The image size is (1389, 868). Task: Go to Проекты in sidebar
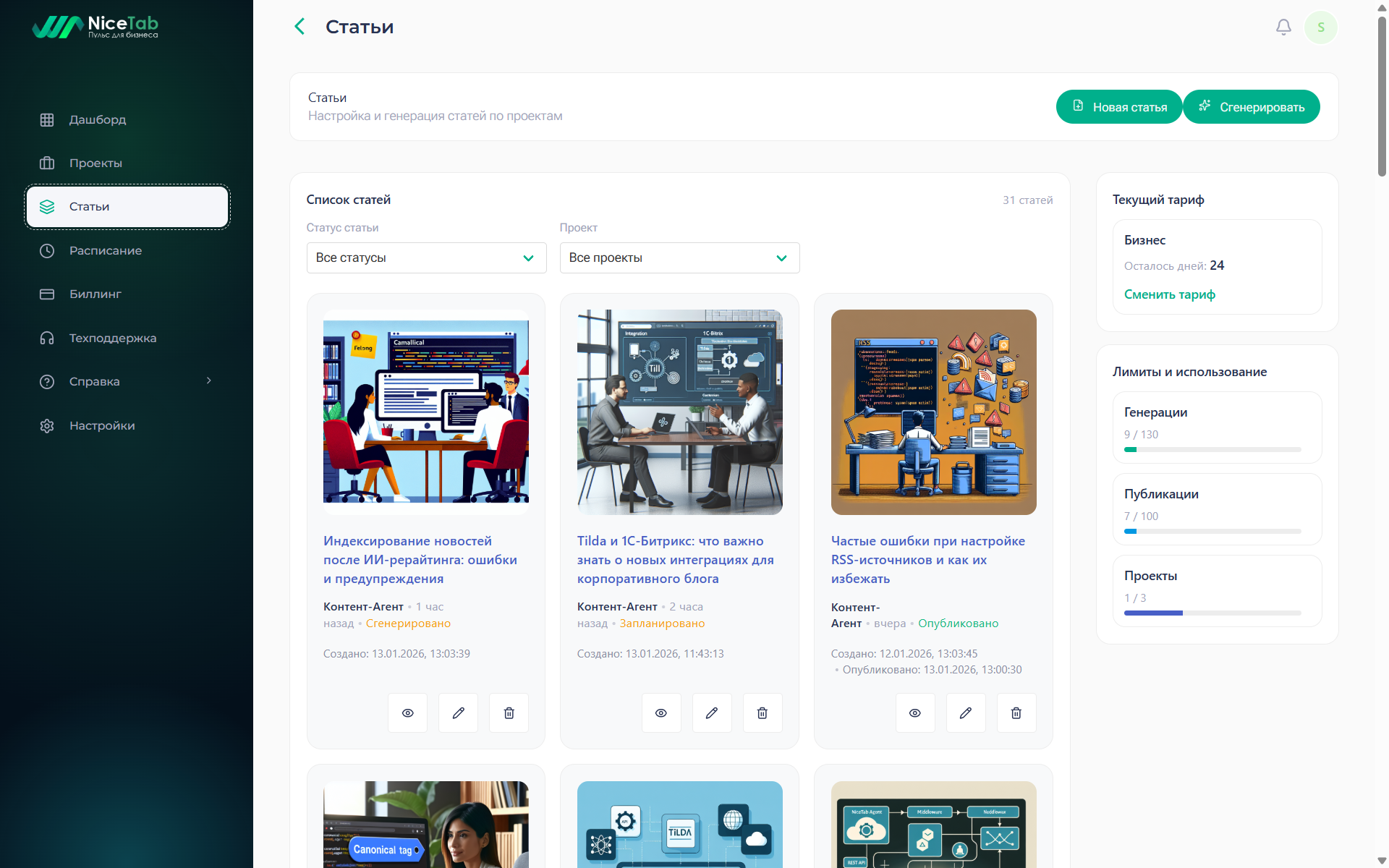127,163
